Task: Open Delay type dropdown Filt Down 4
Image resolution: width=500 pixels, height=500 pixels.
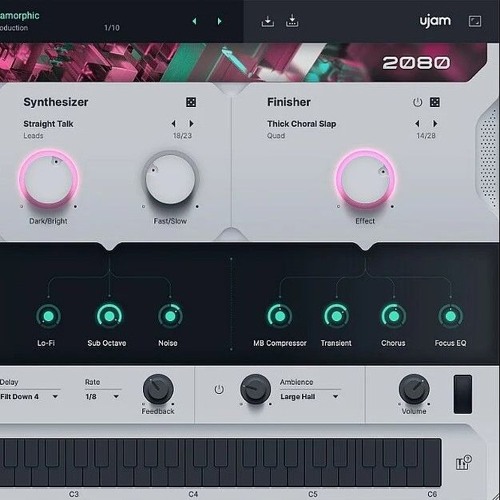Action: [29, 397]
